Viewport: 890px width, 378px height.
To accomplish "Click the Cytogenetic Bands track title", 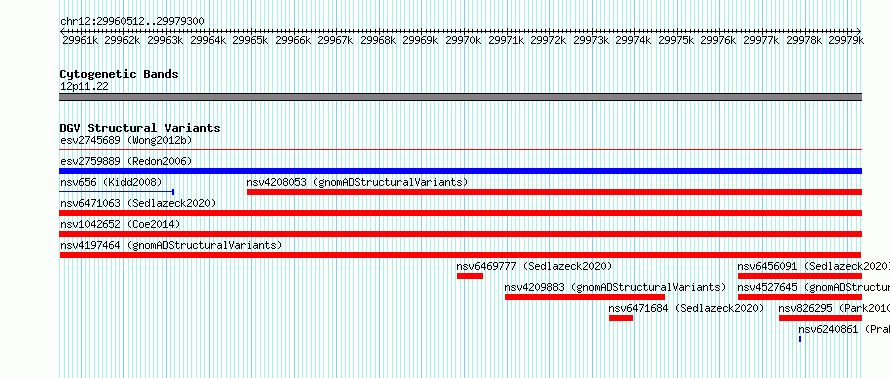I will pyautogui.click(x=119, y=74).
